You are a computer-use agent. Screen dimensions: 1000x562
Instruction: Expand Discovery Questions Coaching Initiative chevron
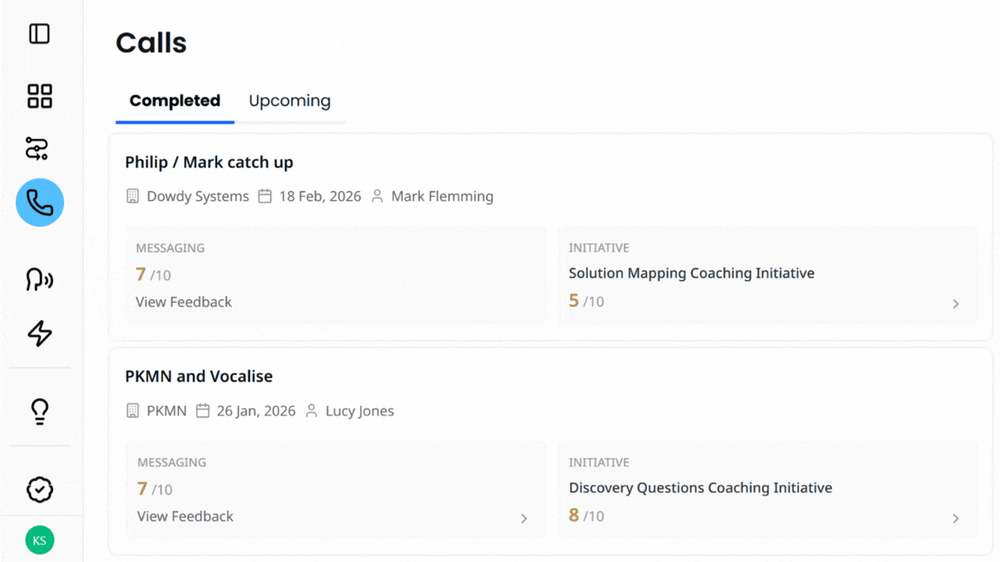point(955,518)
